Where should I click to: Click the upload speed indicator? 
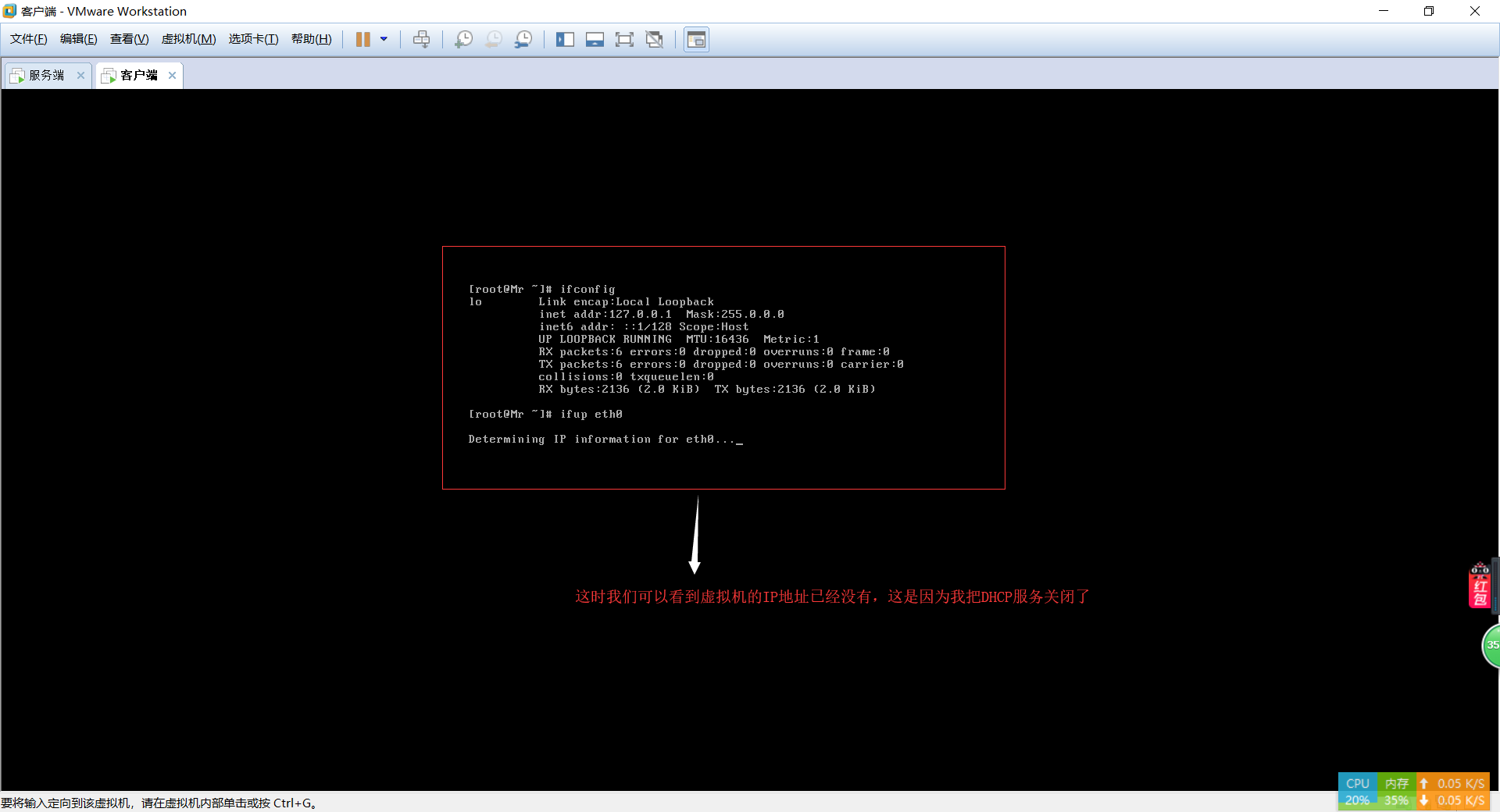click(x=1452, y=783)
